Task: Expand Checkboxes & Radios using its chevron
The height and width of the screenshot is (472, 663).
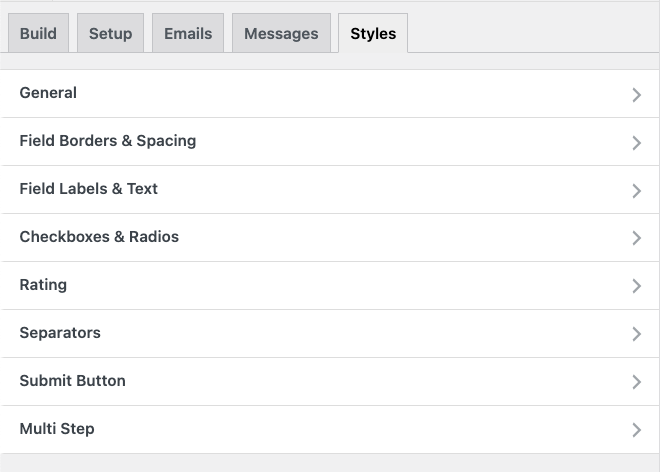Action: (x=636, y=238)
